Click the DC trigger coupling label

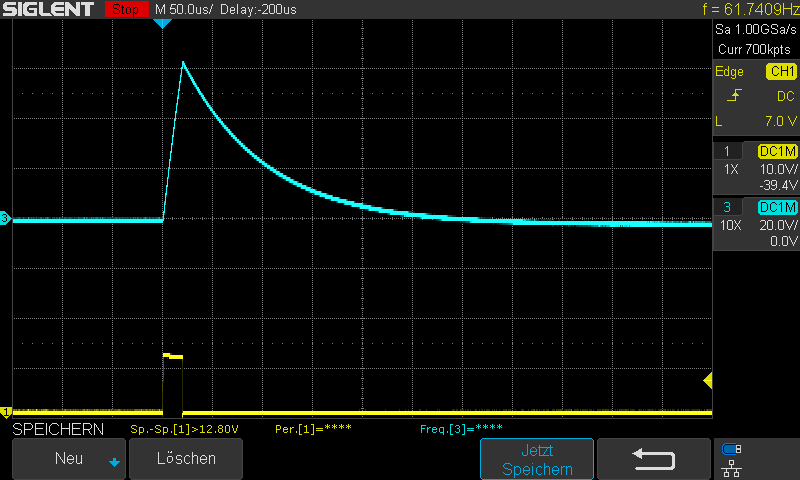pos(786,96)
